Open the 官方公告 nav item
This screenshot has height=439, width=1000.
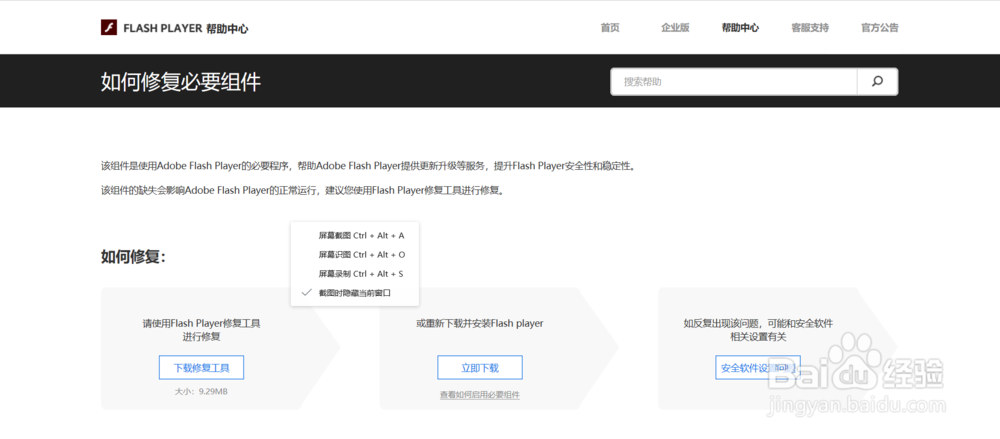coord(879,27)
